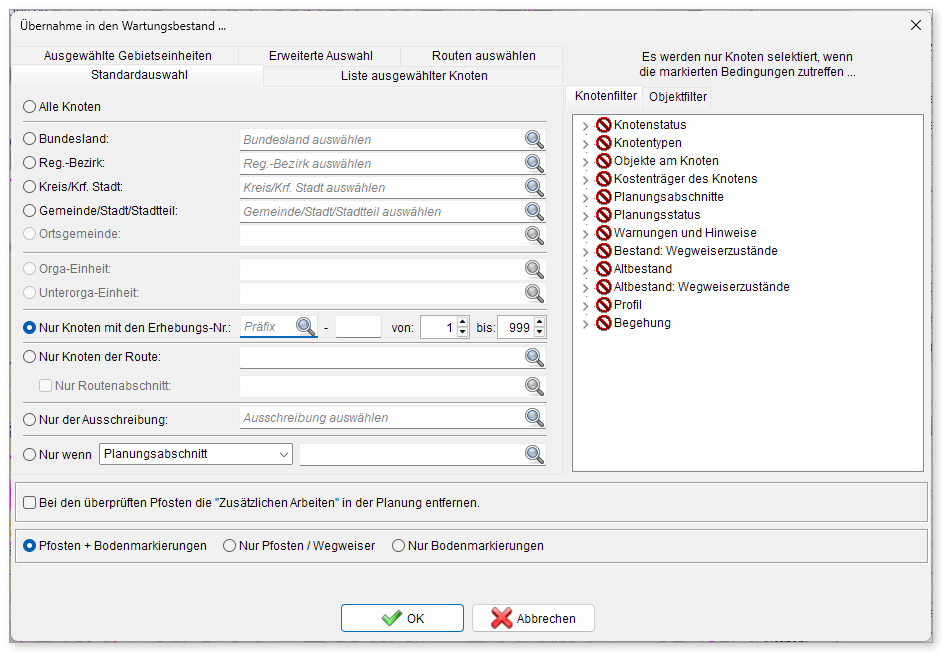Enable the Zusätzlichen Arbeiten entfernen checkbox

click(x=29, y=502)
